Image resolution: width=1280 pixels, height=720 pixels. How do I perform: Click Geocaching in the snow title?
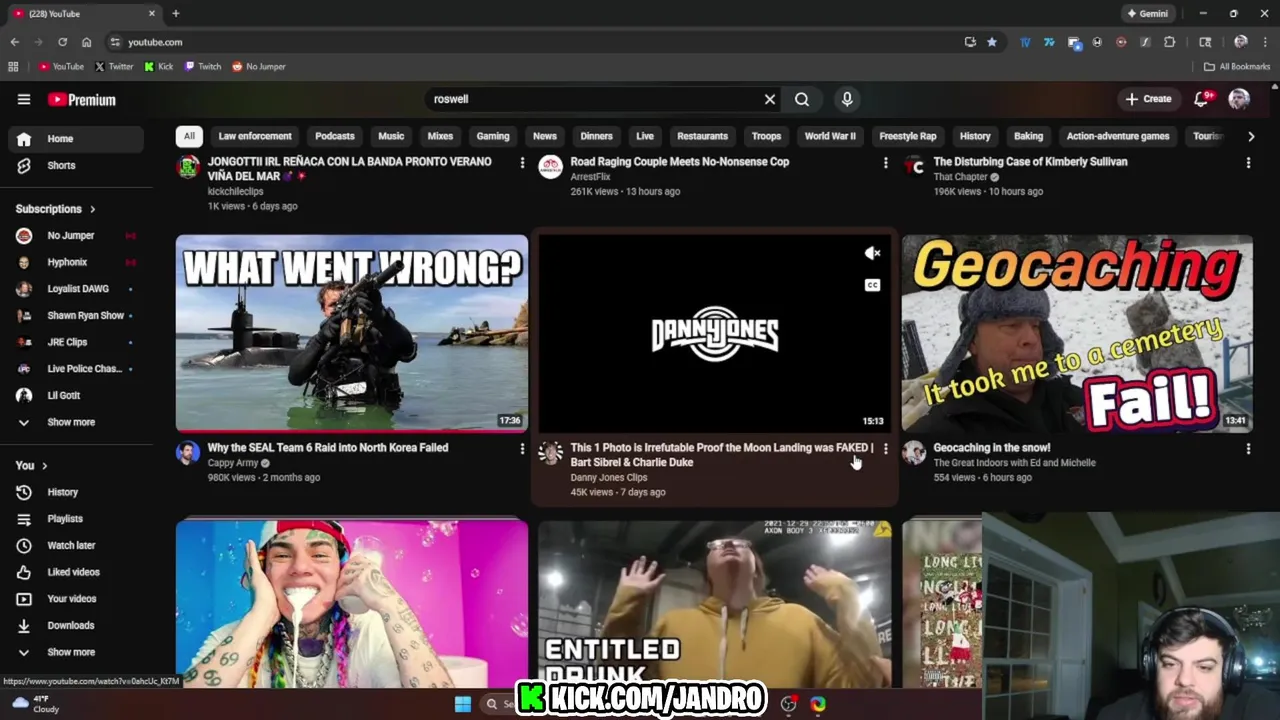pos(992,448)
